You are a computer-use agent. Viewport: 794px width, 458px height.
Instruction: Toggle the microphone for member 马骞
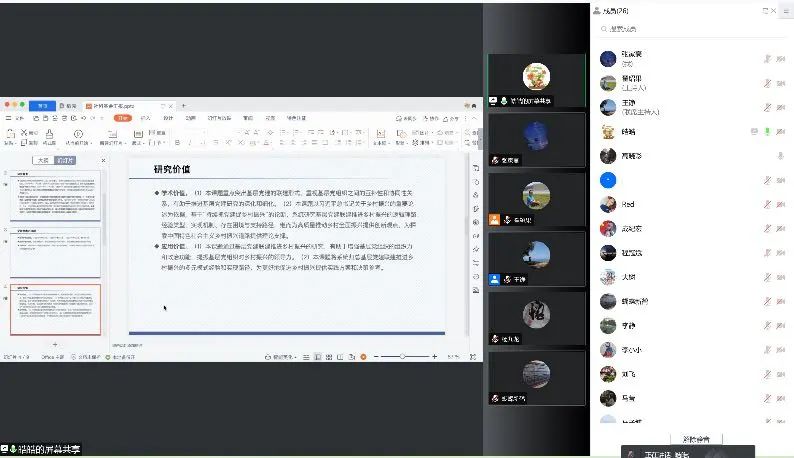click(767, 397)
